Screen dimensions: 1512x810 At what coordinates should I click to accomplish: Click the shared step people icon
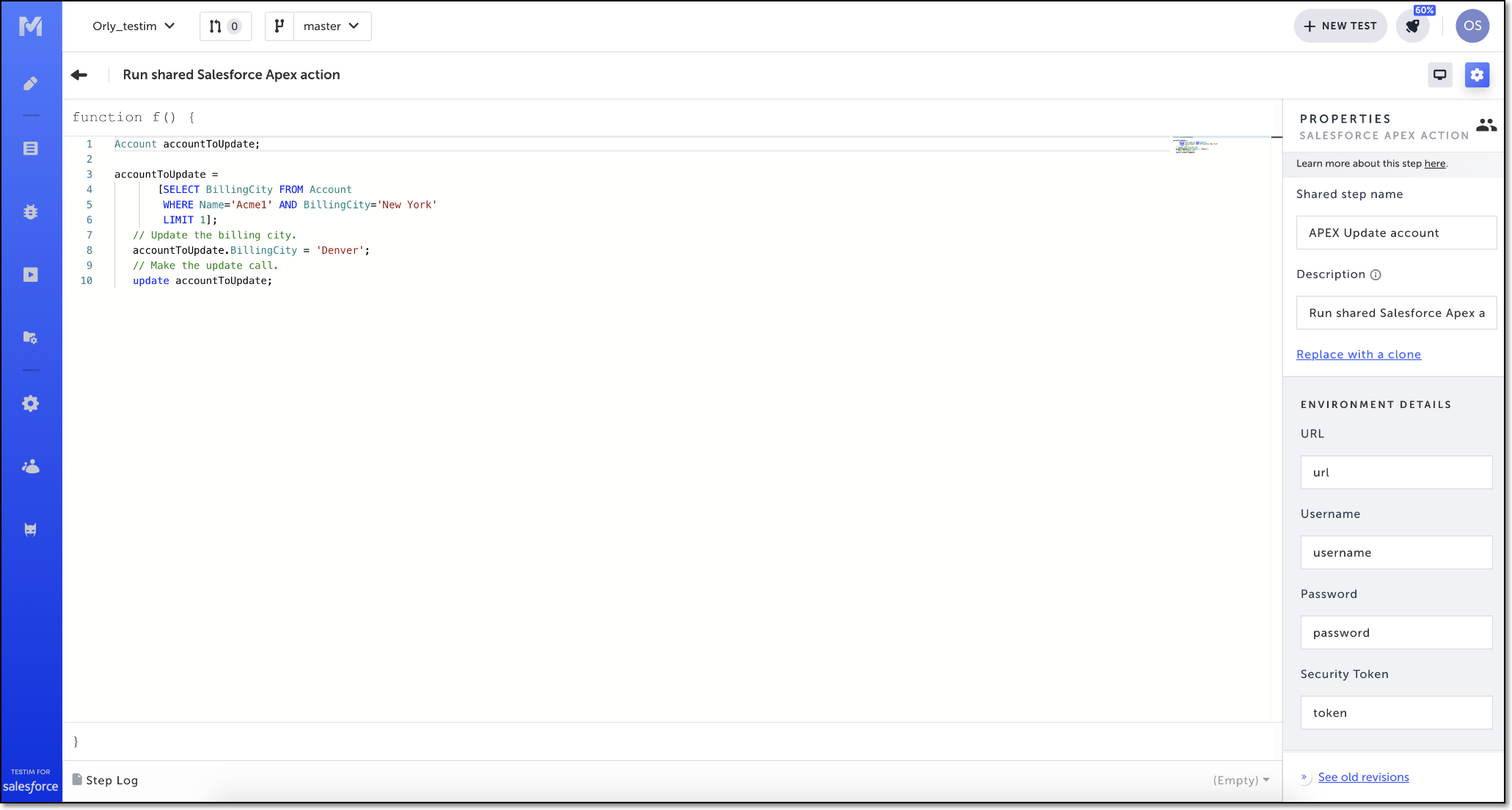pos(1486,125)
